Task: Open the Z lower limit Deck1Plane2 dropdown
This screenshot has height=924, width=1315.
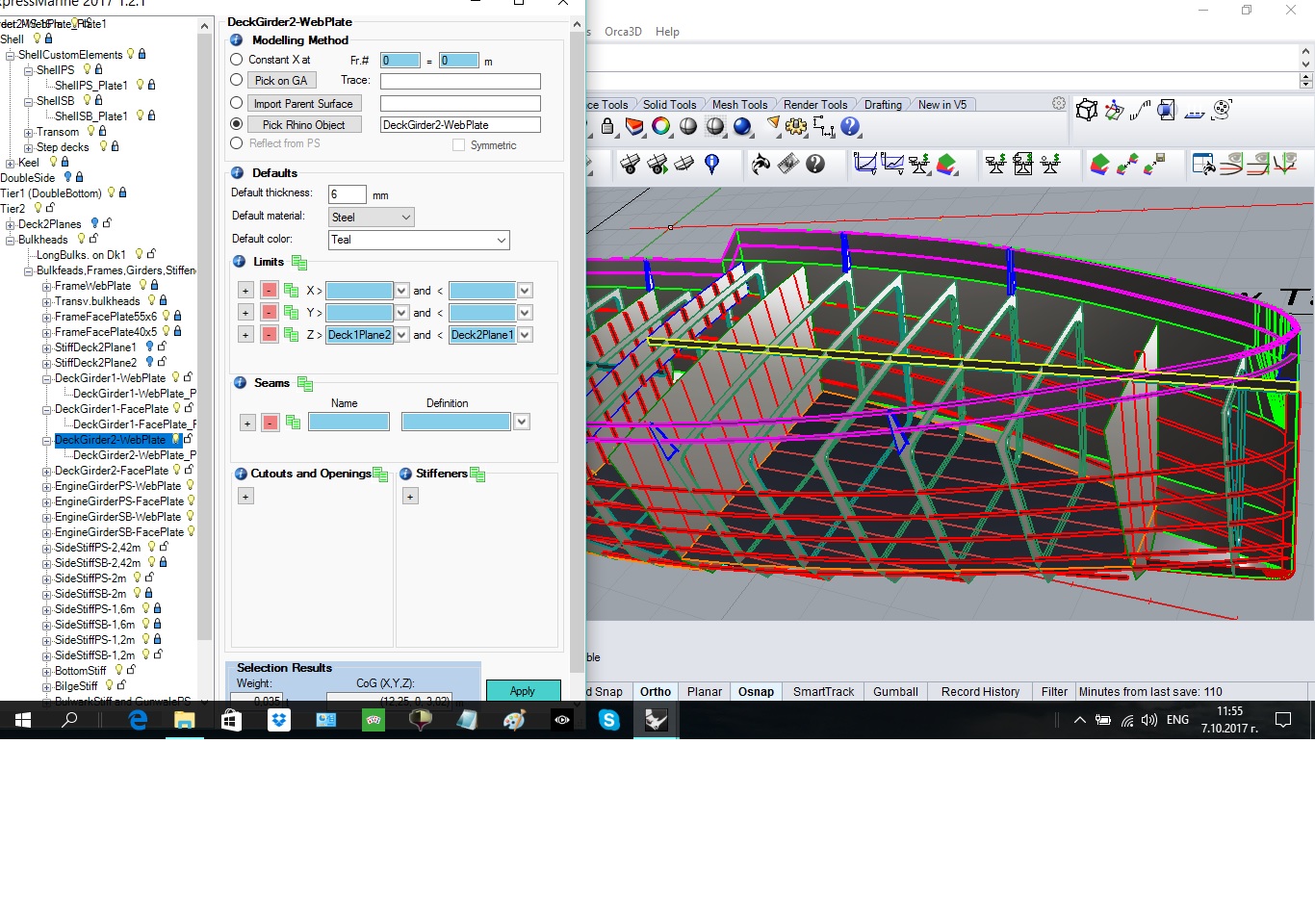Action: (x=401, y=335)
